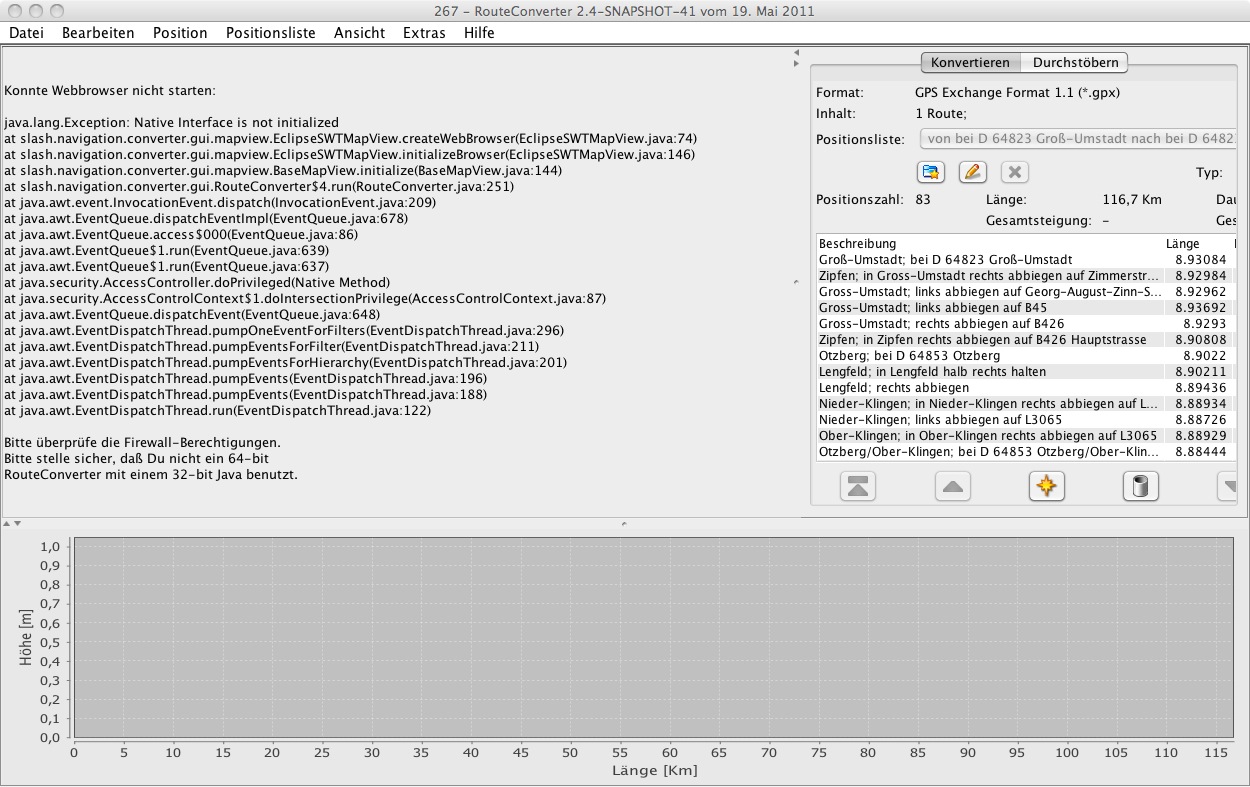This screenshot has height=787, width=1250.
Task: Click the Beschreibung column header
Action: 858,243
